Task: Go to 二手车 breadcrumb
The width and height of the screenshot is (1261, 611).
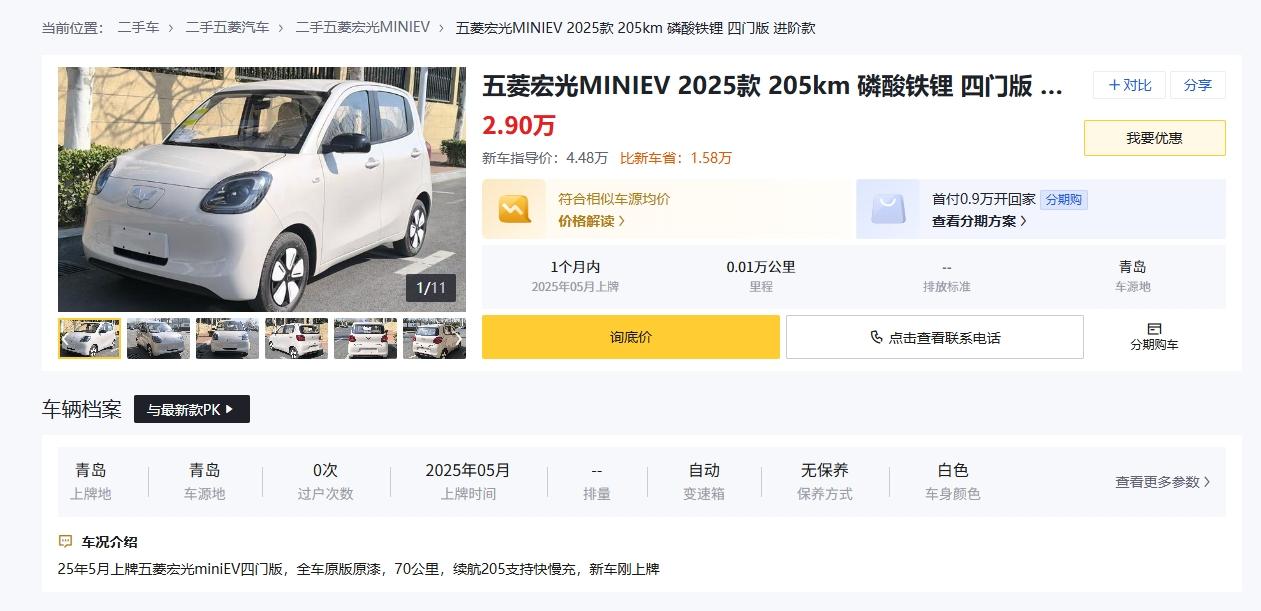Action: point(138,28)
